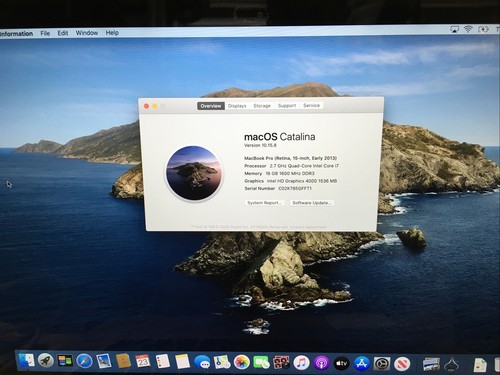Close the About This Mac window
500x375 pixels.
pos(146,106)
